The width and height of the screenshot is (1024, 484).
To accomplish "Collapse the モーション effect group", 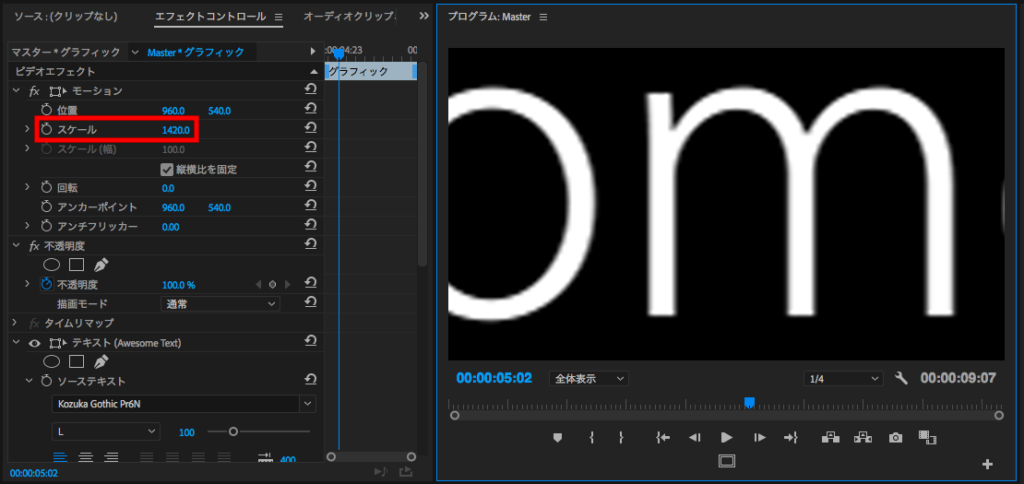I will click(x=16, y=91).
